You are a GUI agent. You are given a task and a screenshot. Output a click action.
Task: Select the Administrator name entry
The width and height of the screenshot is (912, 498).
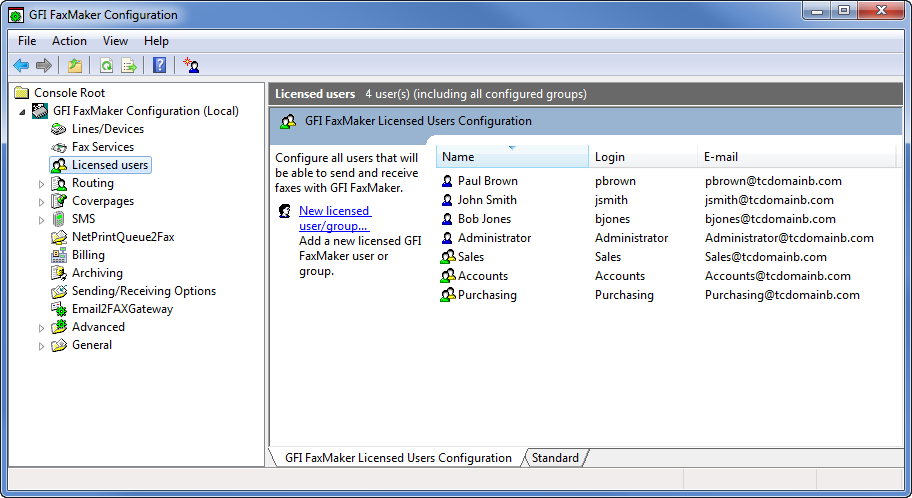[494, 238]
